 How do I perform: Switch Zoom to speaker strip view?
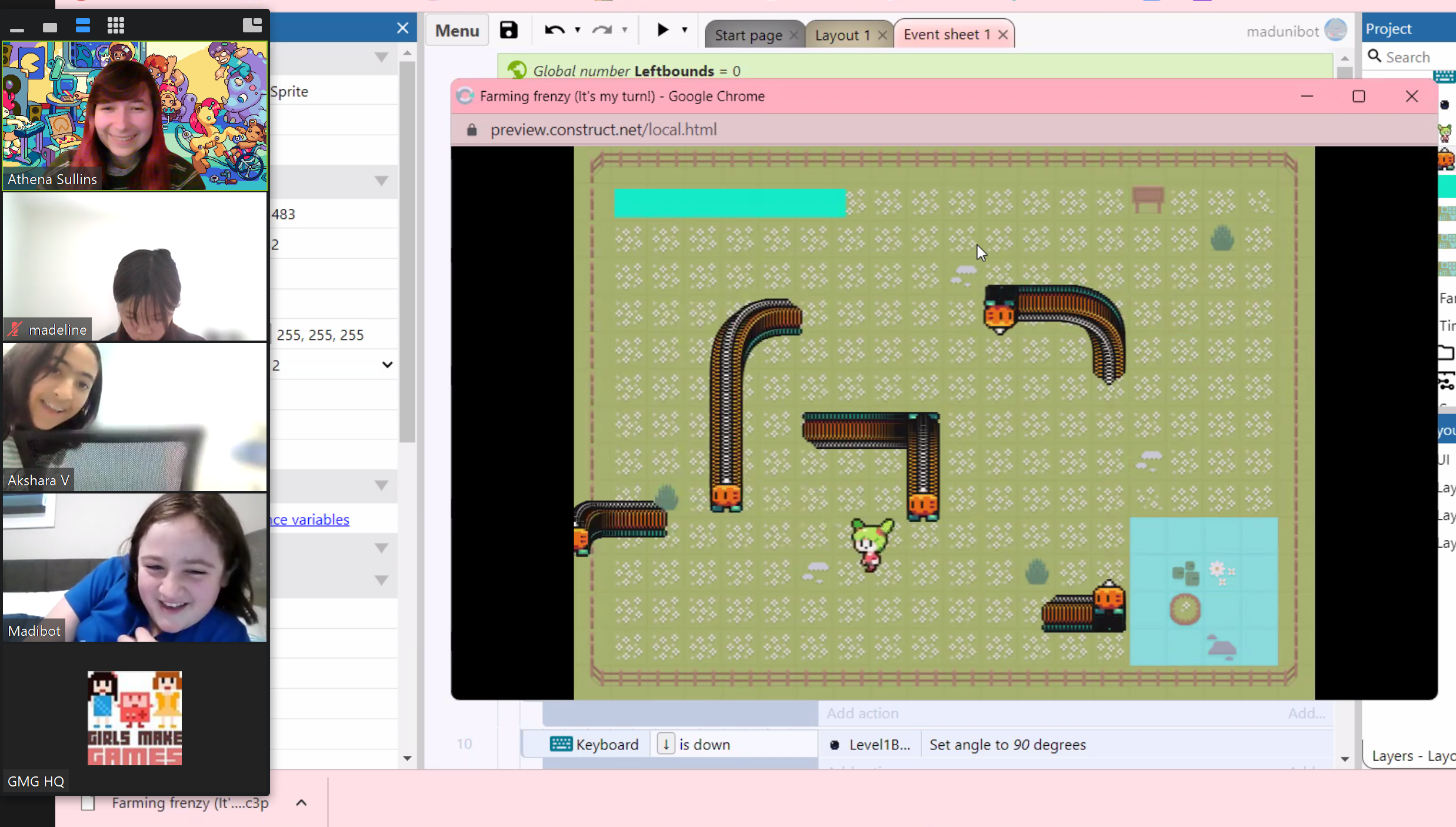tap(83, 26)
